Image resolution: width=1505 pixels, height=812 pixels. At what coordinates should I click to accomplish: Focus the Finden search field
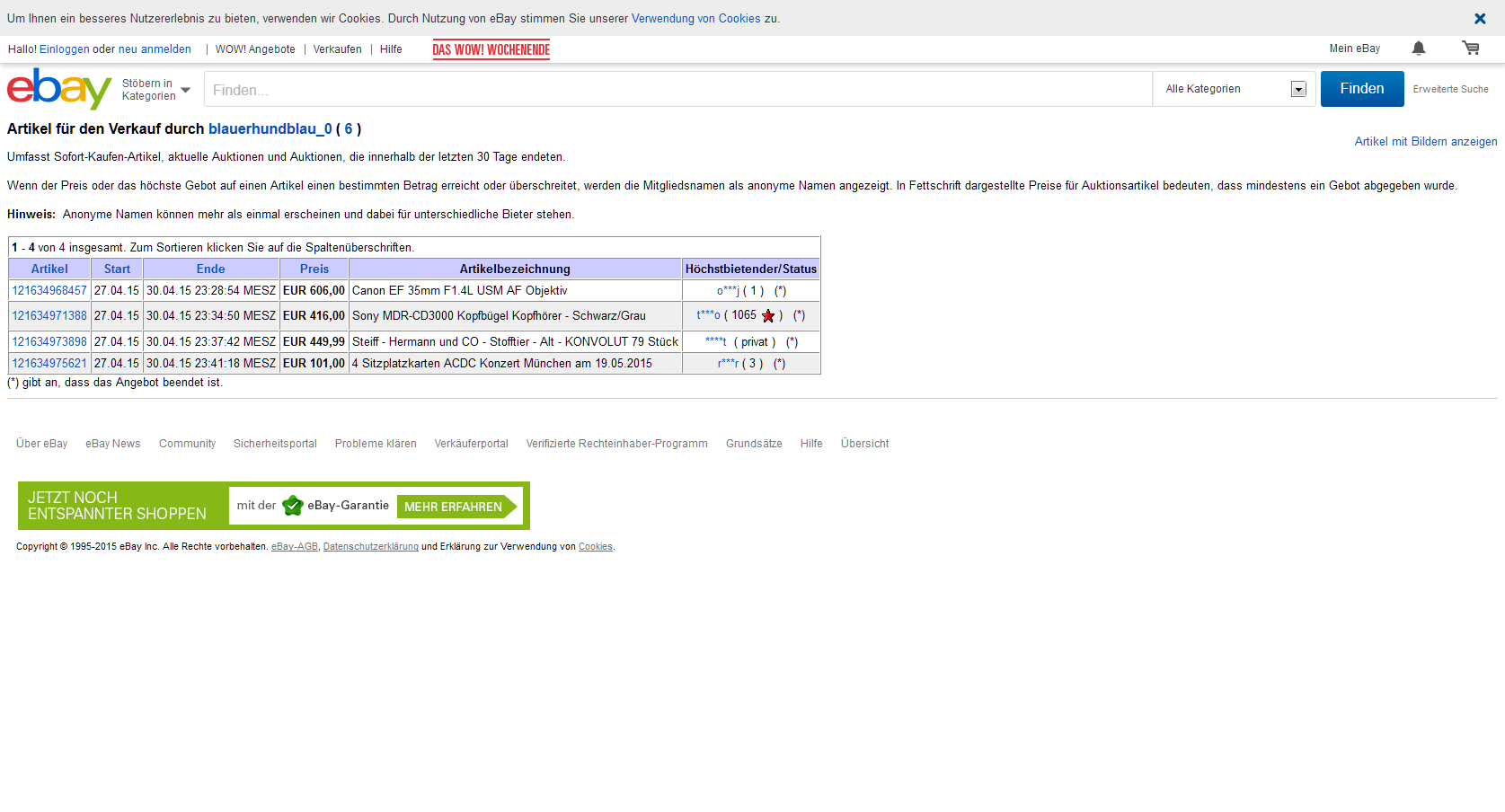pos(678,90)
